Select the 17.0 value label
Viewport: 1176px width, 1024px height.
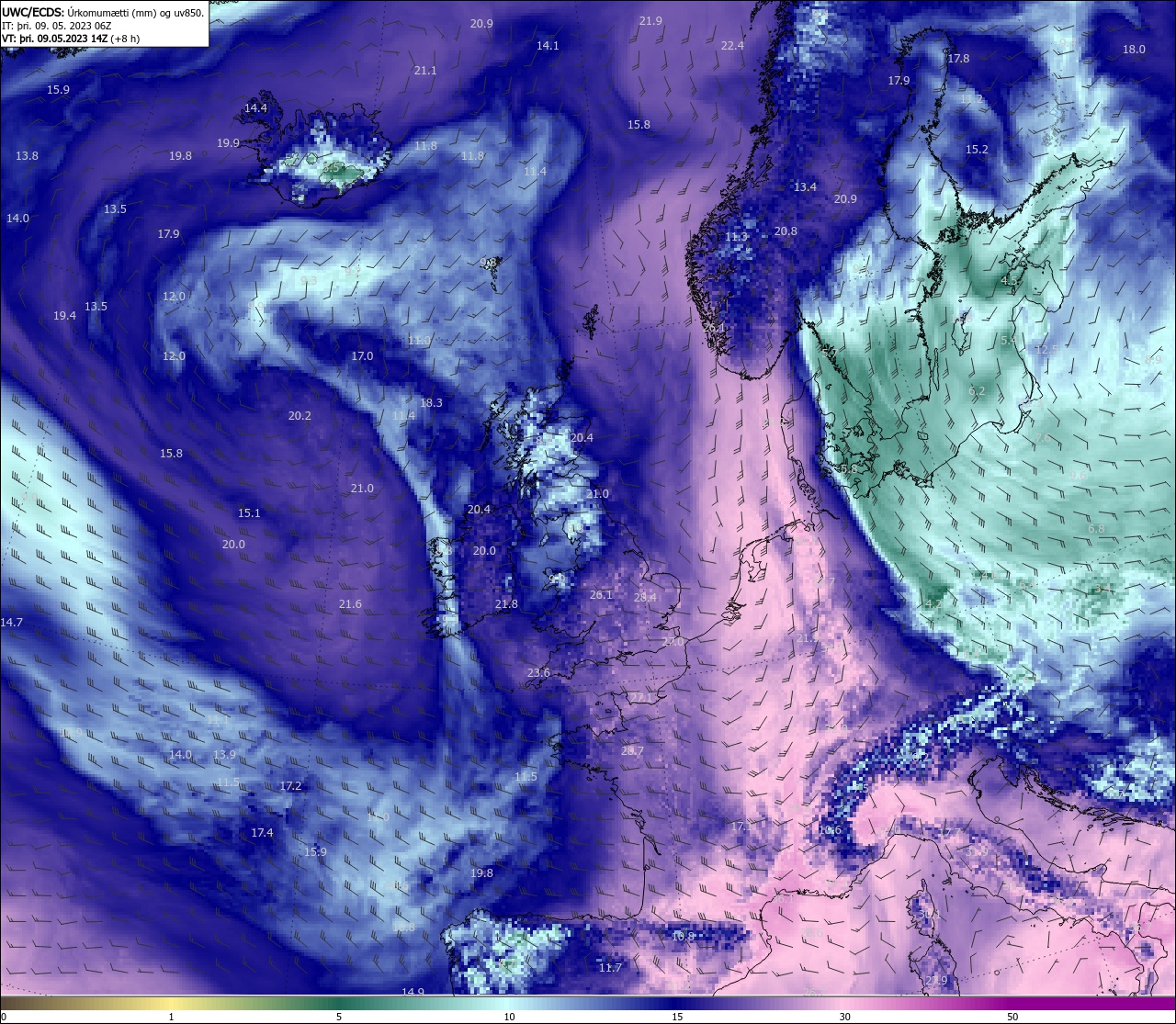362,355
